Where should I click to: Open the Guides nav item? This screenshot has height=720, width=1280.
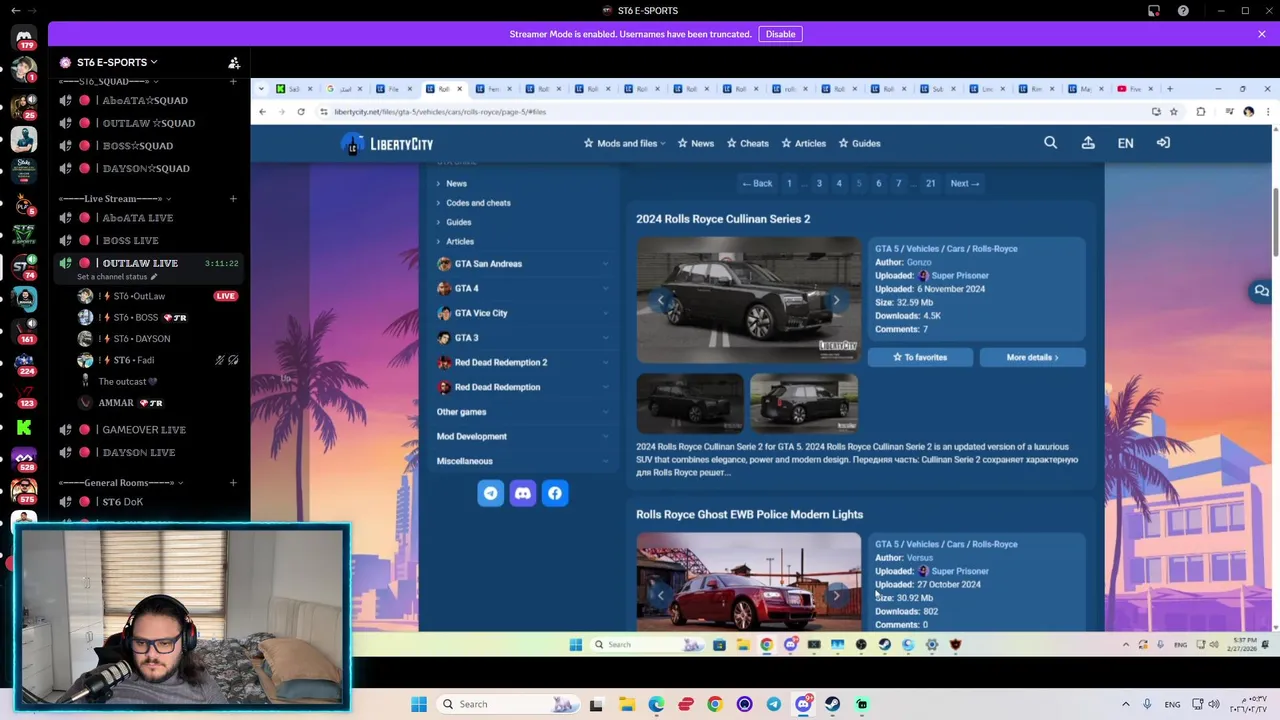(x=859, y=144)
